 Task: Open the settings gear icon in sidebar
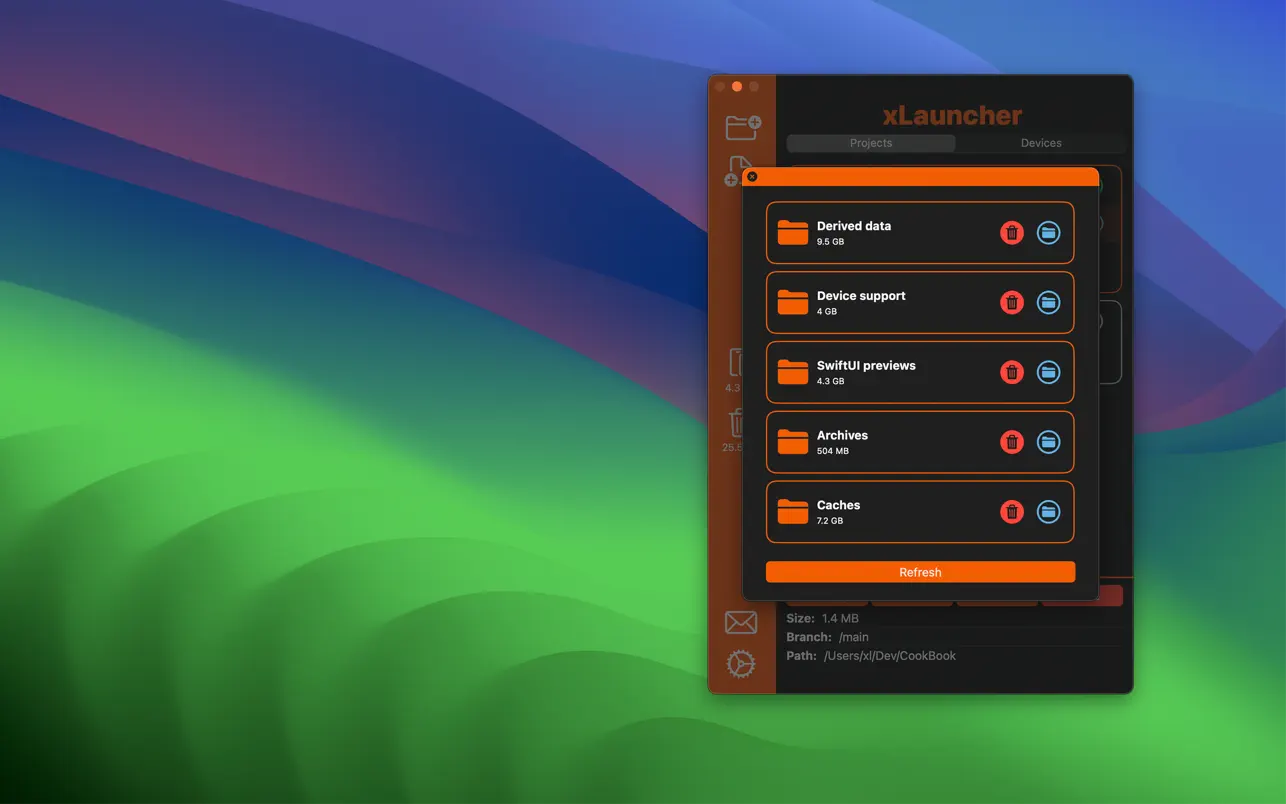(x=740, y=662)
